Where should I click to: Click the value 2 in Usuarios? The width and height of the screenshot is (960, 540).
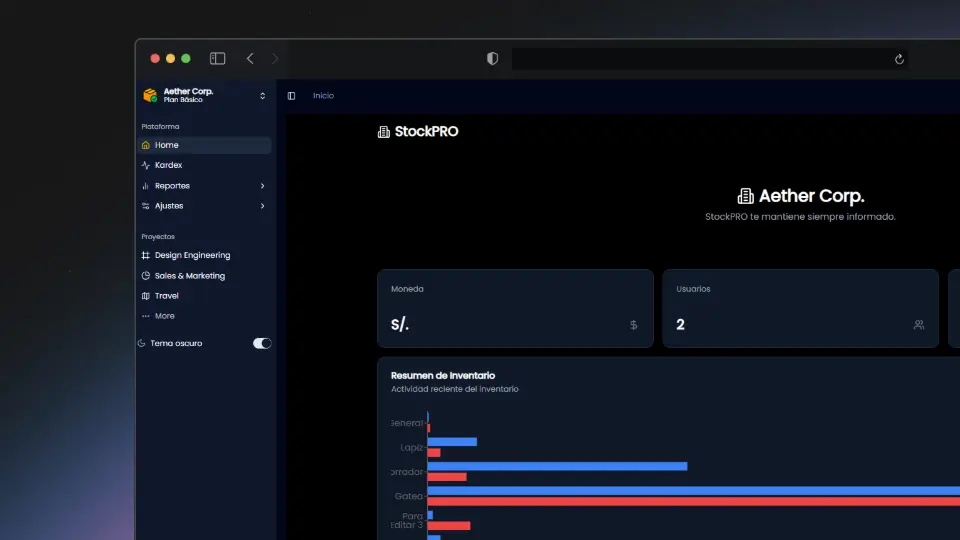click(x=680, y=325)
